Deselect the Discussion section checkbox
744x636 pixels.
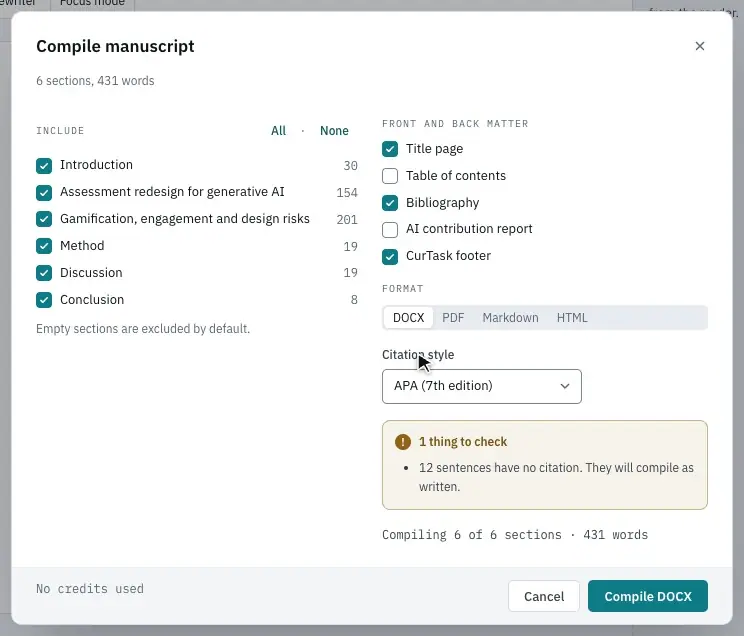pos(44,273)
